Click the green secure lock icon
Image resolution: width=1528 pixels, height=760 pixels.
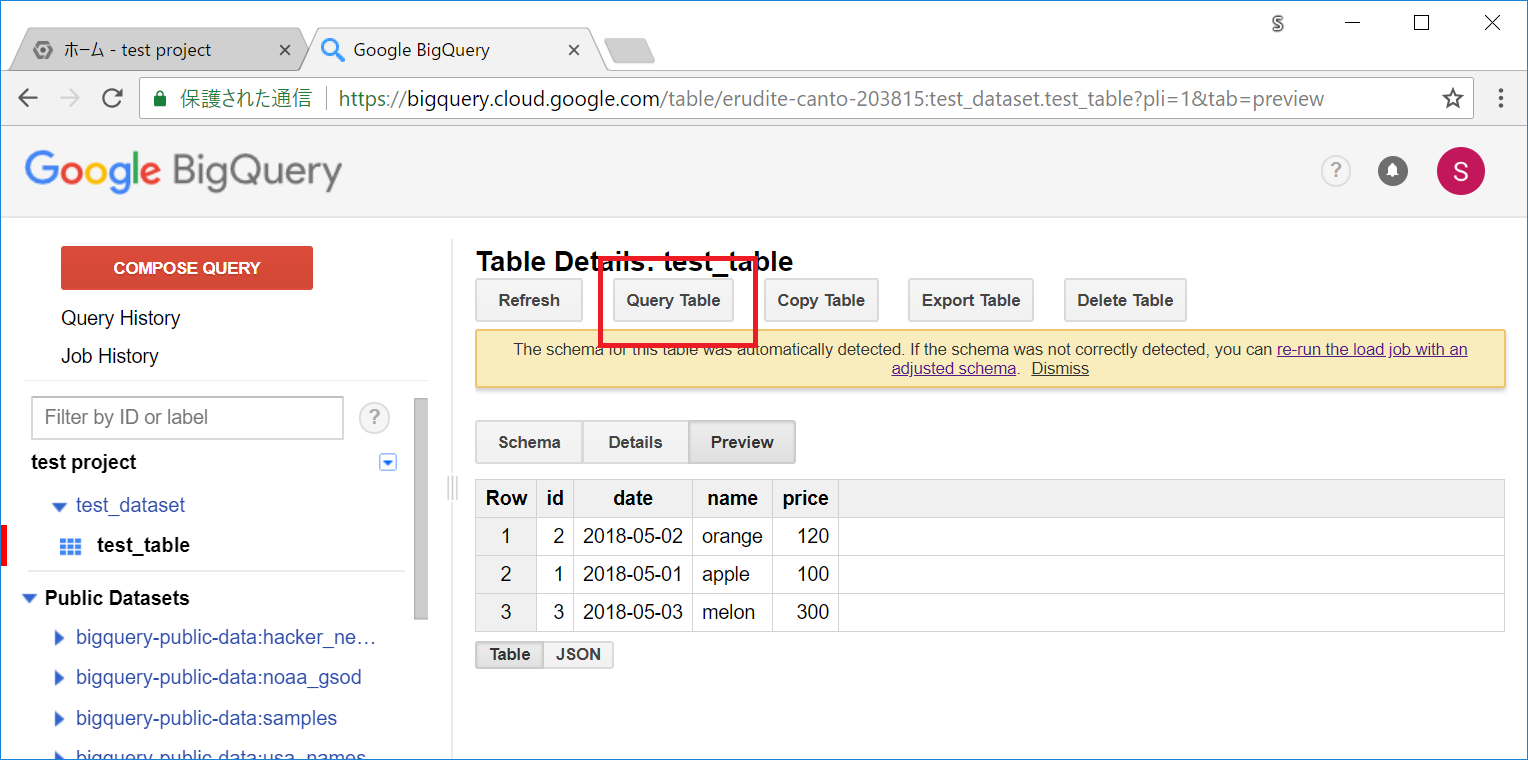click(159, 98)
